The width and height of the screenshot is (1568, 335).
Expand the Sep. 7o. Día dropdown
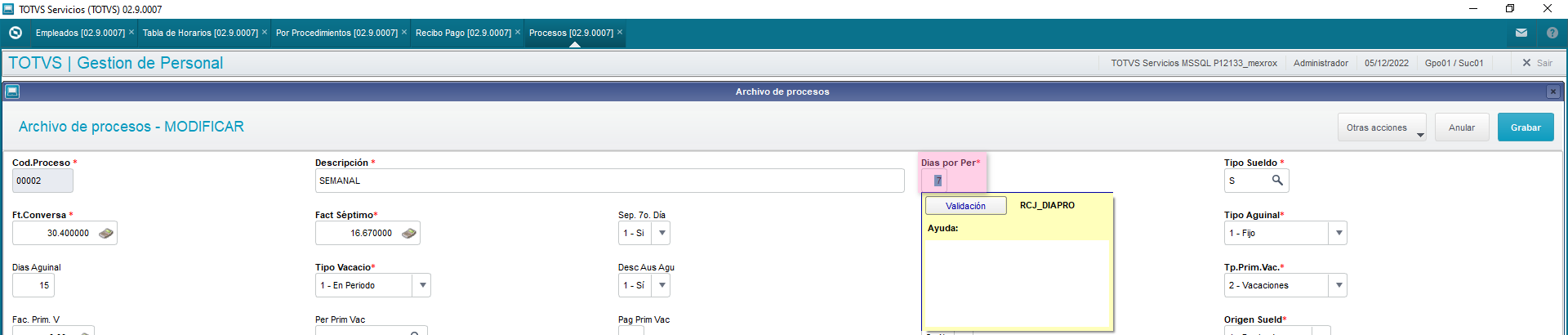click(x=662, y=233)
